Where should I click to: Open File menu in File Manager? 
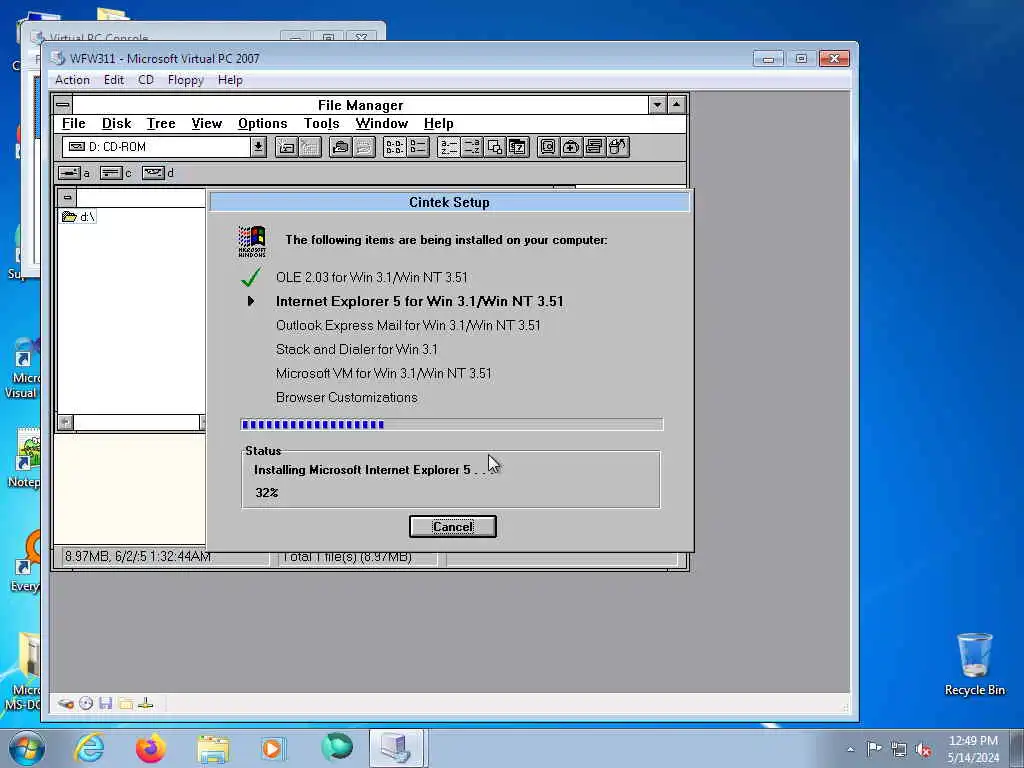tap(74, 123)
